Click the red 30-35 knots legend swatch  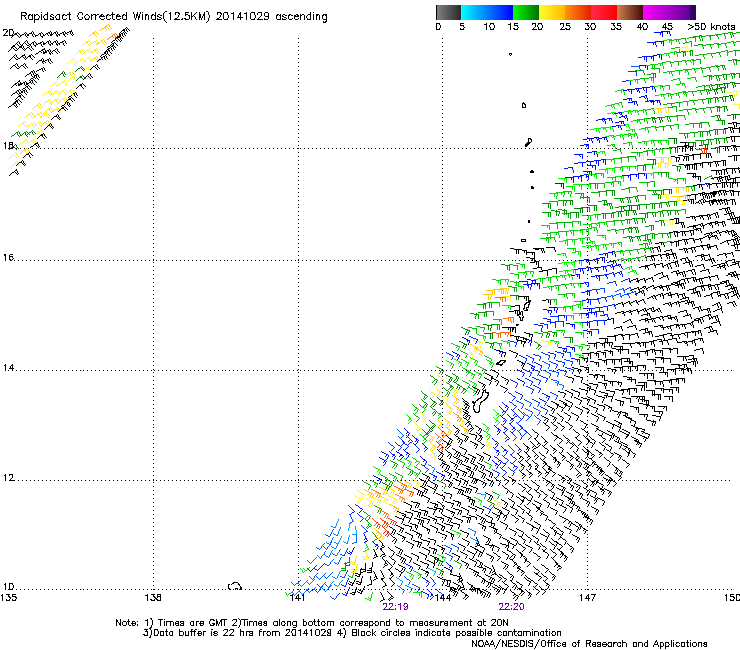pos(604,12)
